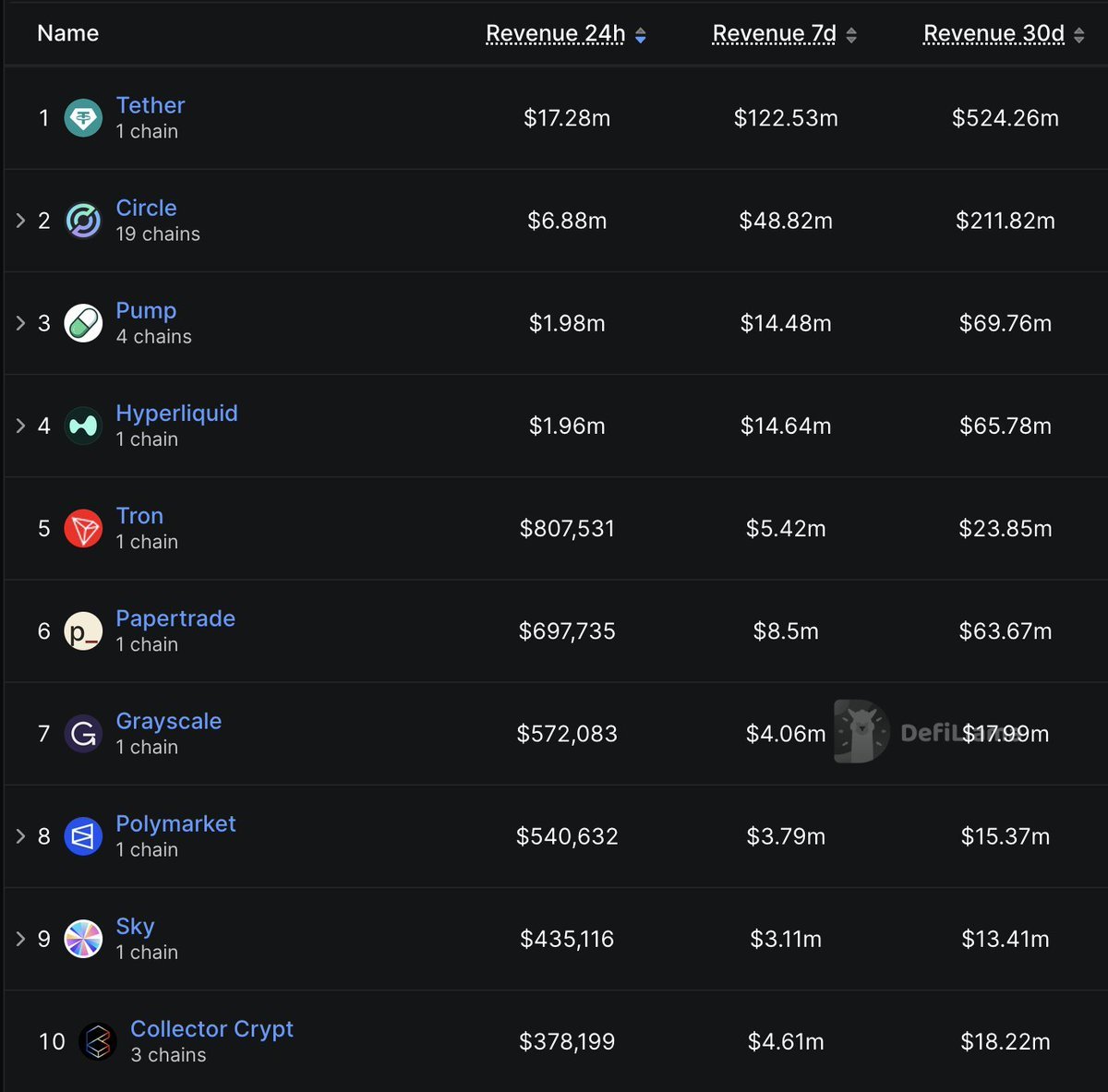
Task: Click Hyperliquid's 24h revenue $1.96m
Action: tap(567, 426)
